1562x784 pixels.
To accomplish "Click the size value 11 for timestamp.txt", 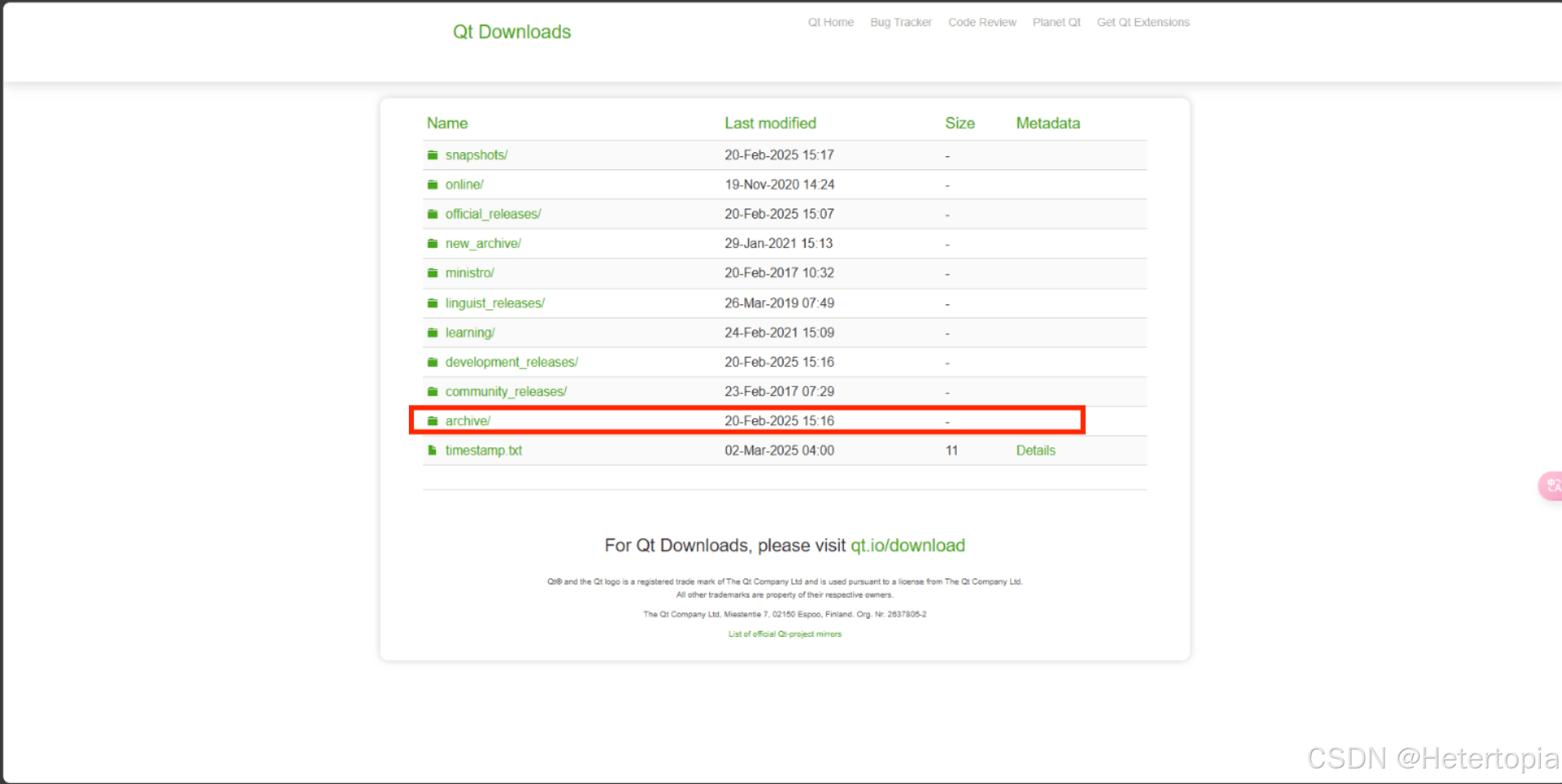I will (x=951, y=450).
